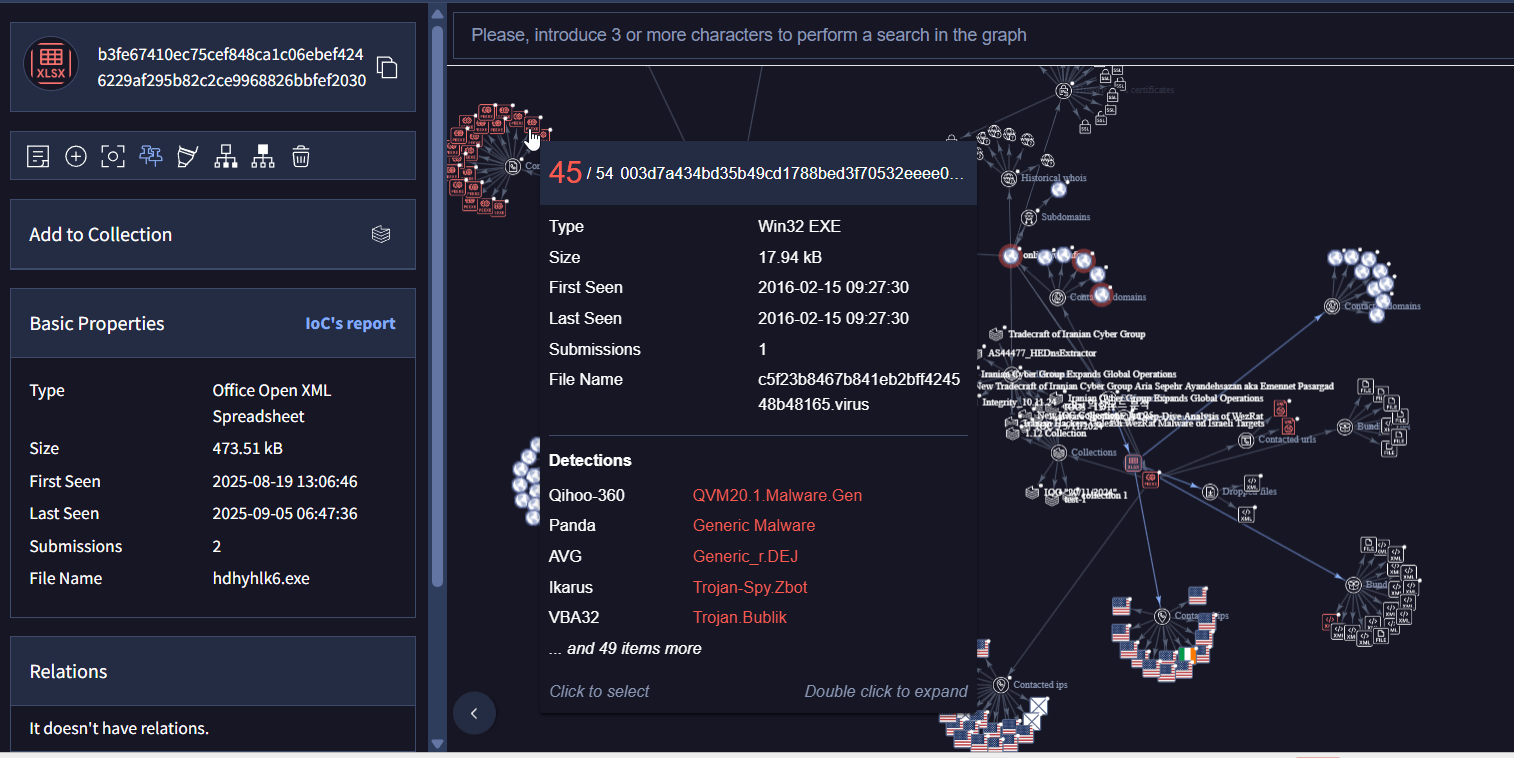
Task: Select the Subdomains relation node
Action: coord(1028,217)
